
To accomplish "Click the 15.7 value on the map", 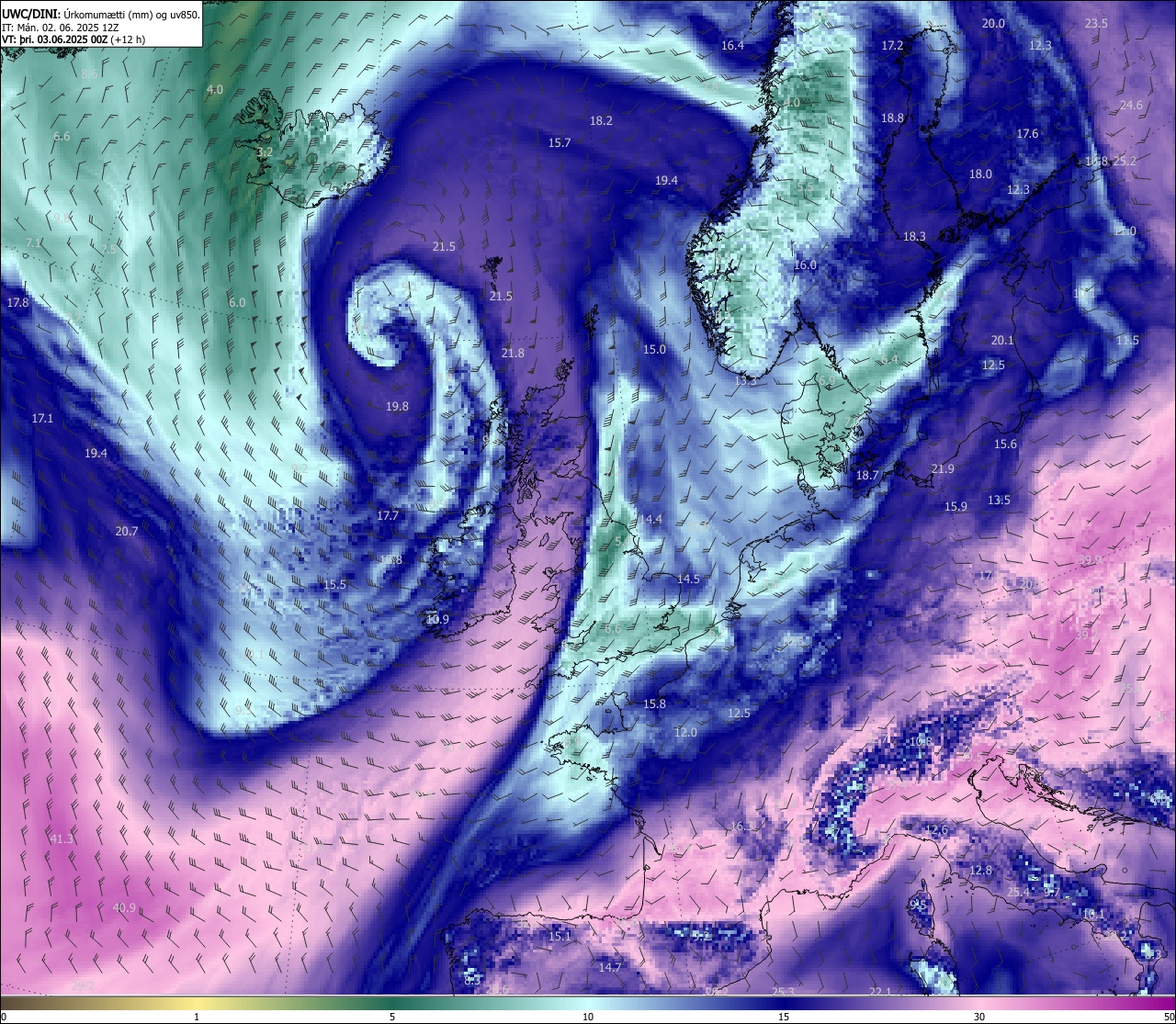I will (x=560, y=142).
